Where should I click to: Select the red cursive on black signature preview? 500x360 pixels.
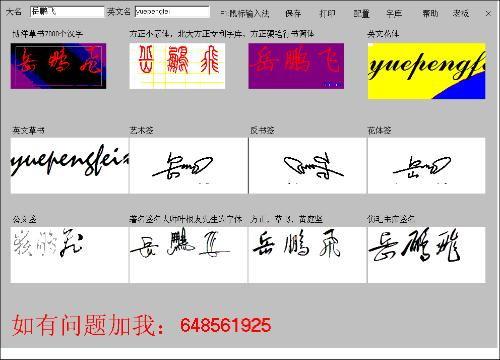(58, 66)
